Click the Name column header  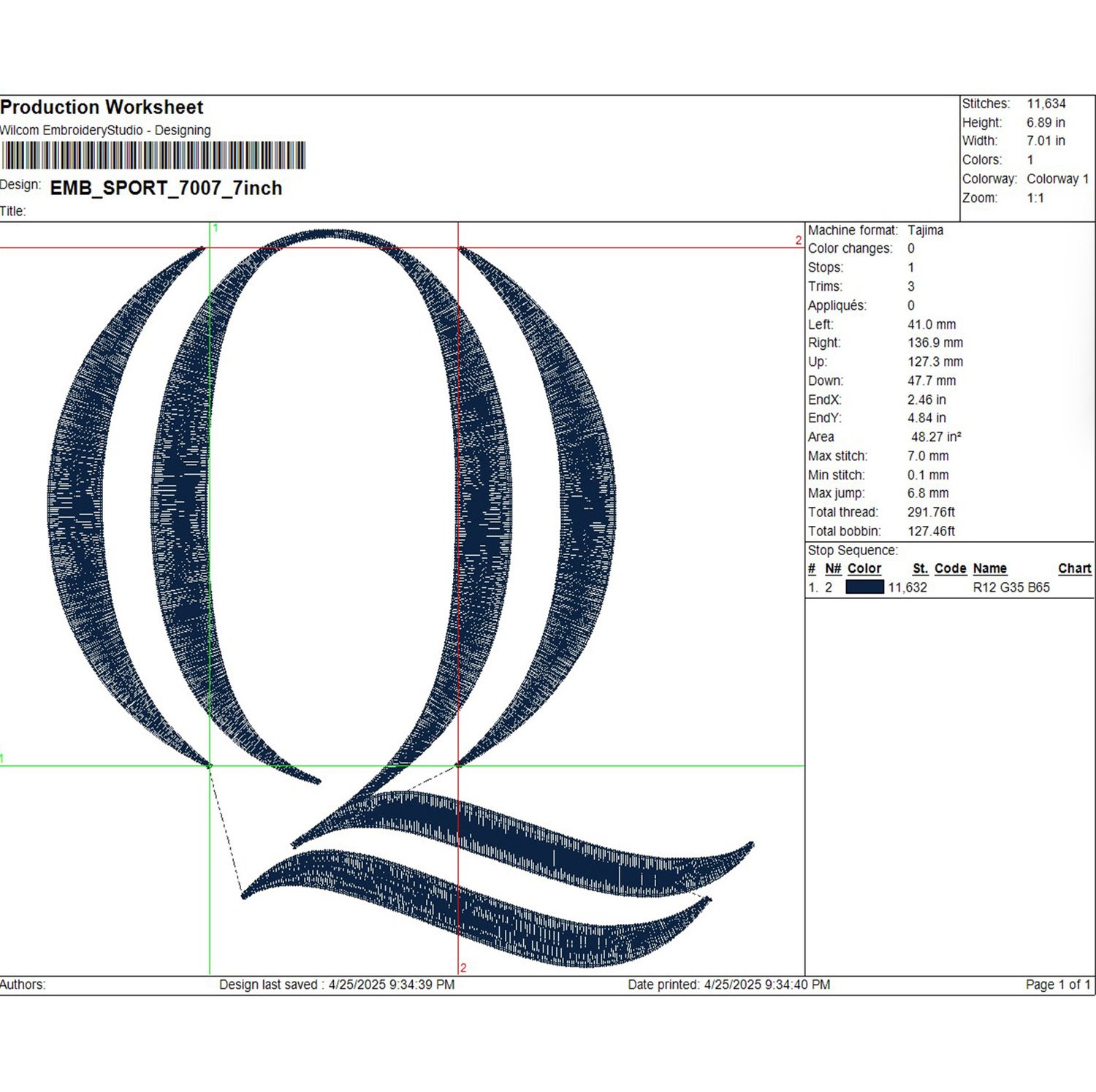pyautogui.click(x=990, y=568)
